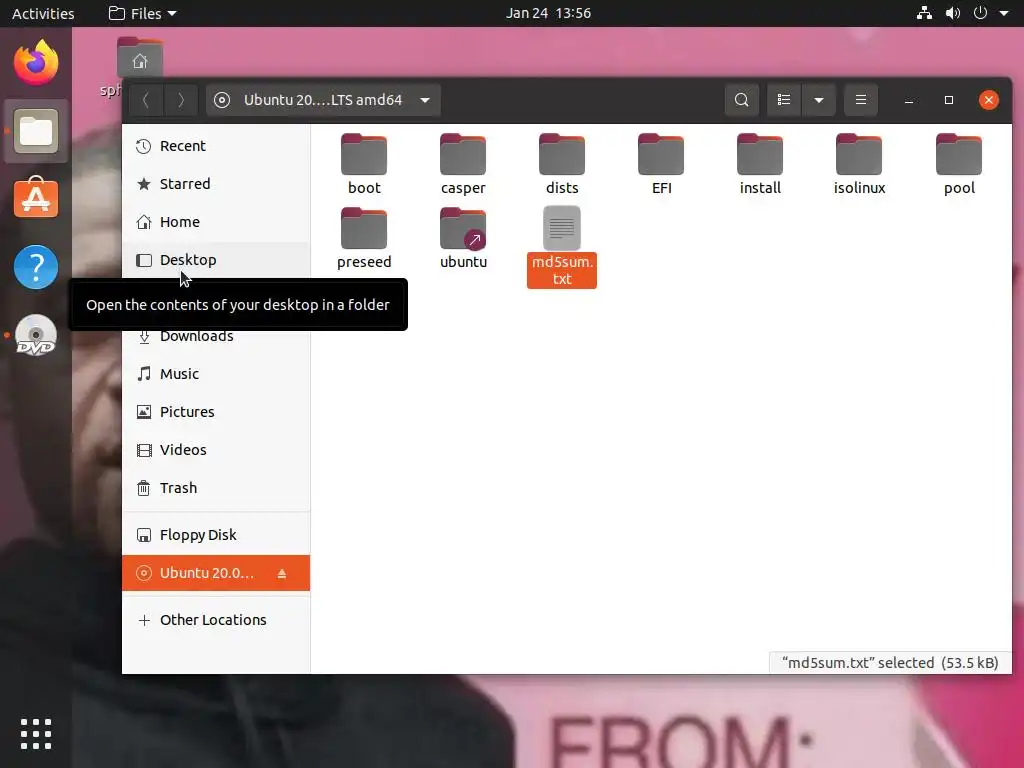This screenshot has width=1024, height=768.
Task: Open Music in the sidebar
Action: point(216,374)
